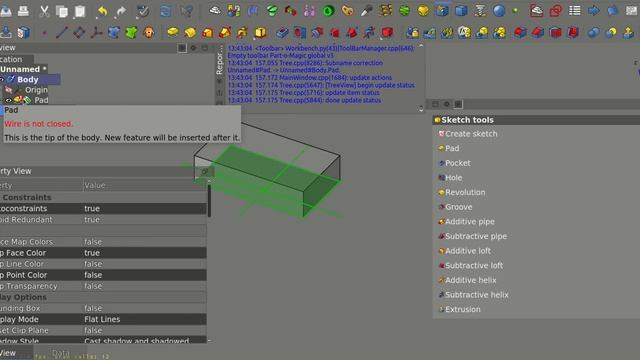Collapse the Display Options property group
The image size is (640, 360).
click(x=24, y=297)
